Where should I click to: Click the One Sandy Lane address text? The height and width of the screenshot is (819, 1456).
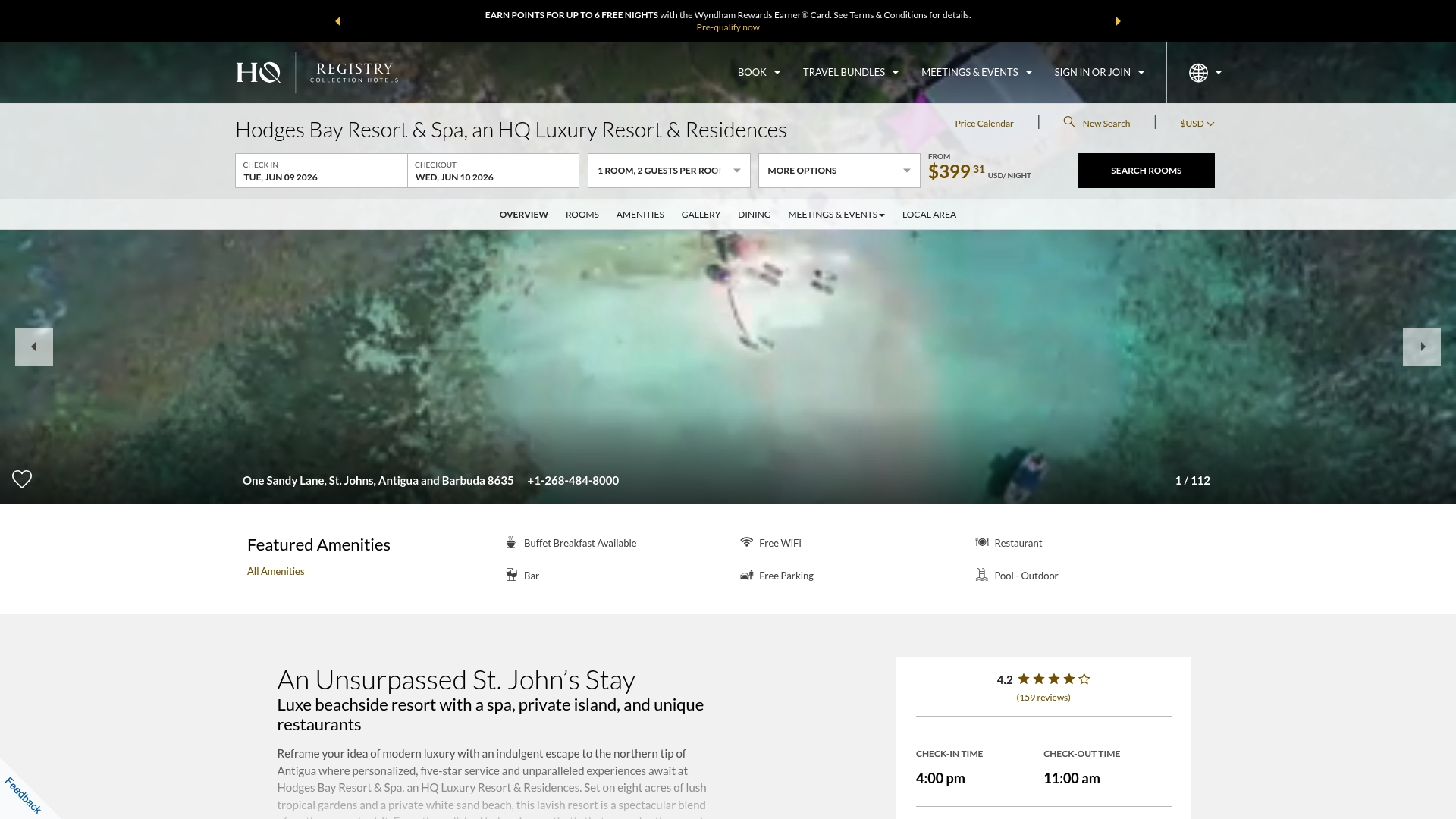coord(378,481)
